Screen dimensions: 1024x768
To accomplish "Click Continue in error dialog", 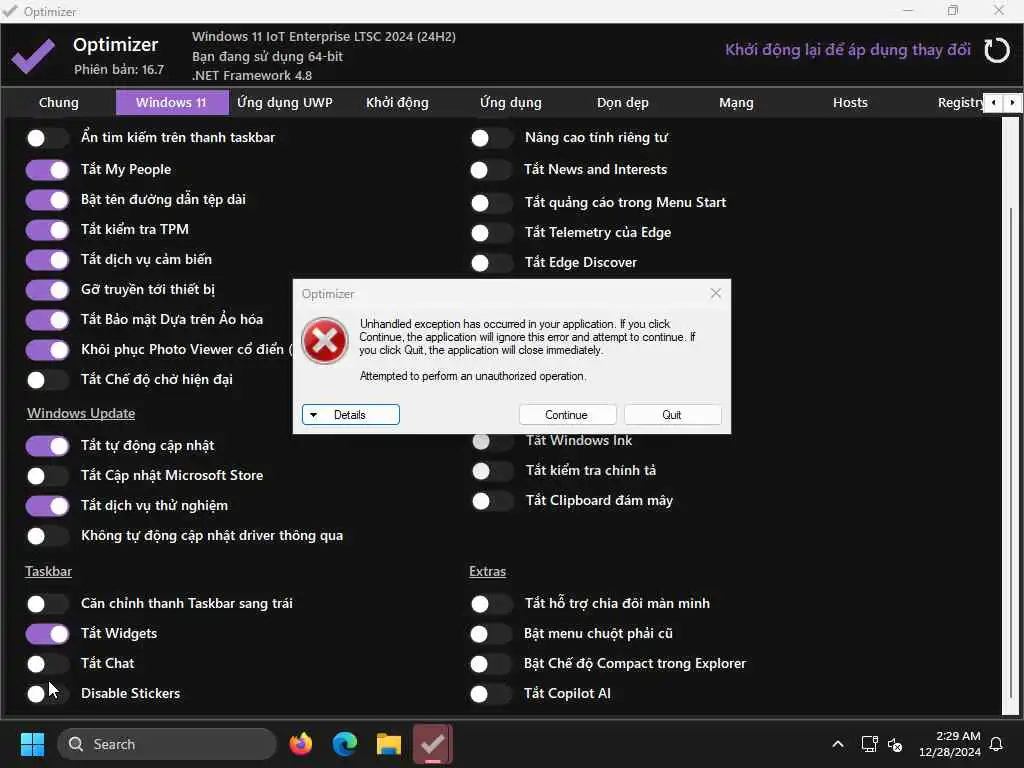I will tap(567, 415).
